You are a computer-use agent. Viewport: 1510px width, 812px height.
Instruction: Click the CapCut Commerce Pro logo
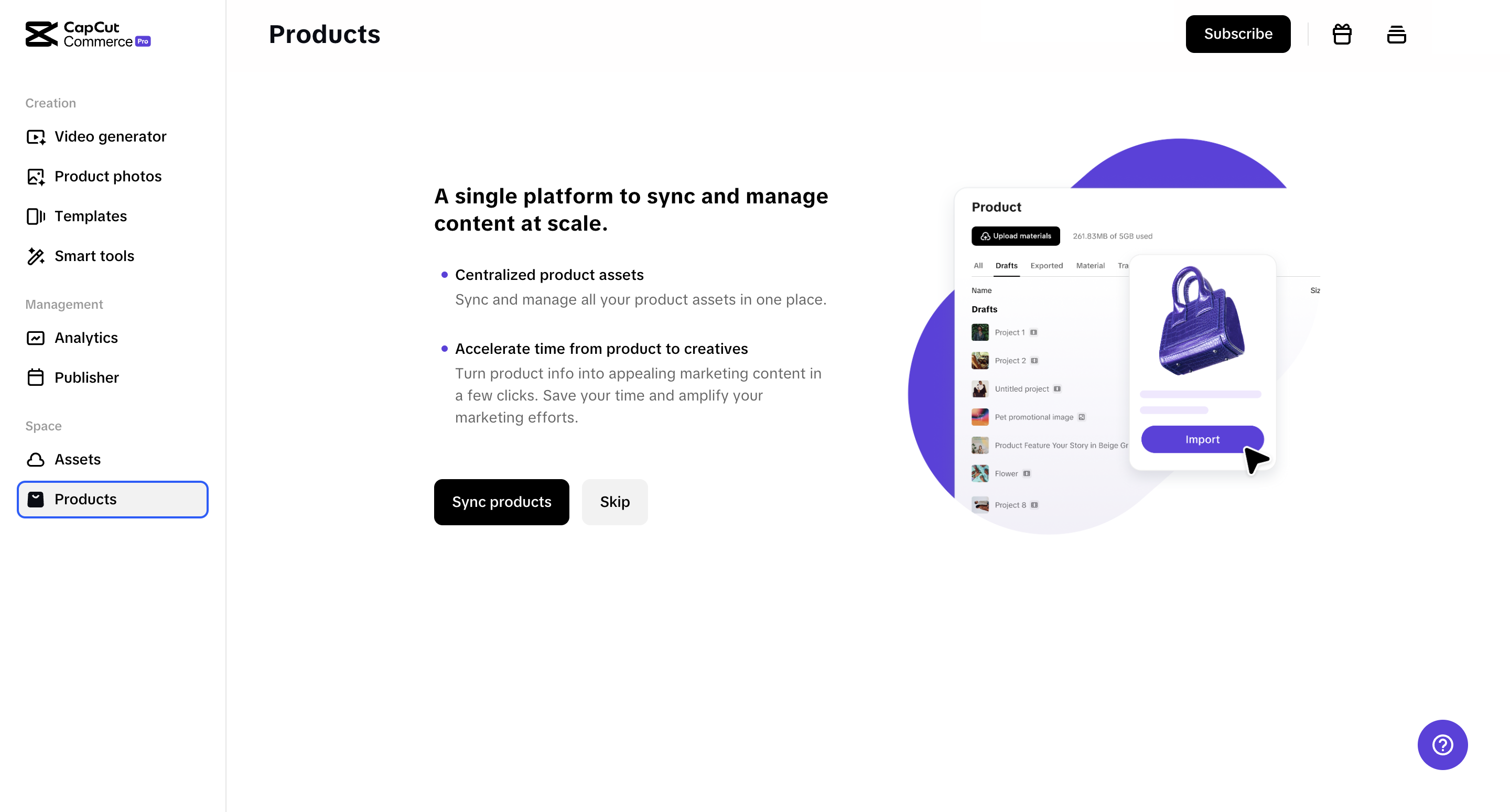88,34
